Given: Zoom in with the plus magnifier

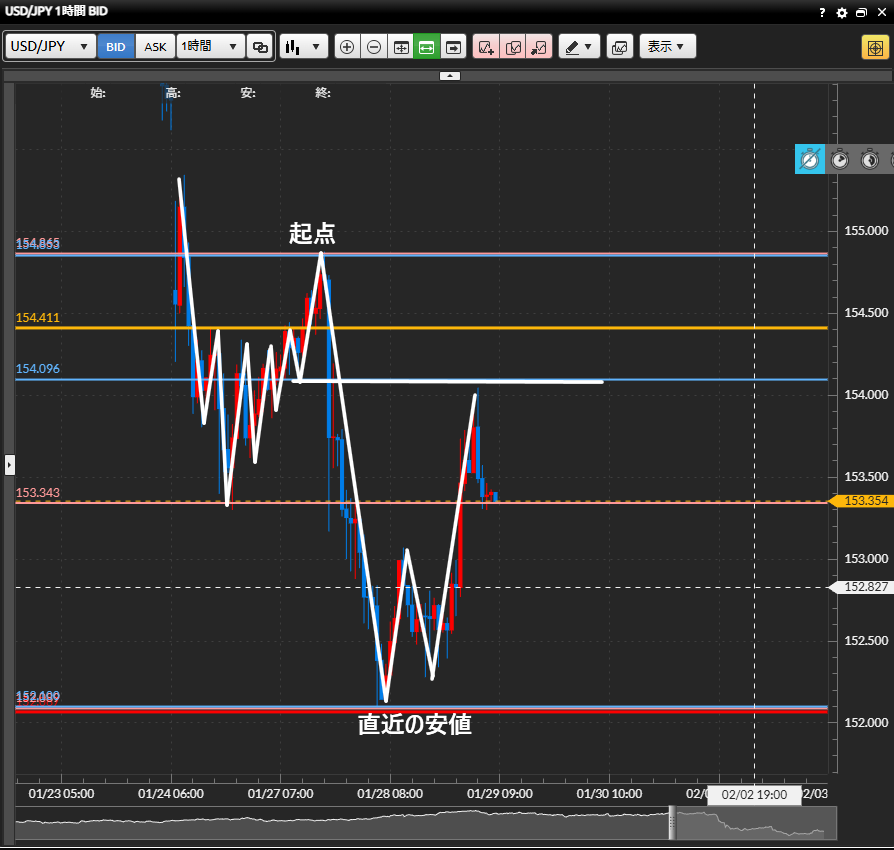Looking at the screenshot, I should 347,47.
